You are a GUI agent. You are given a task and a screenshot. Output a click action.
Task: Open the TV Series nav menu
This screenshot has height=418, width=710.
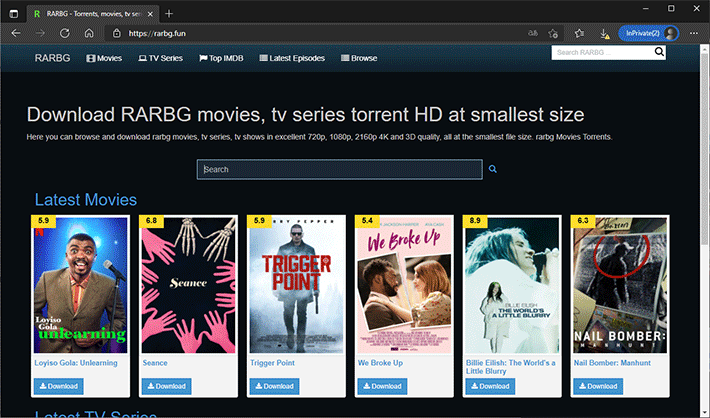click(x=160, y=58)
